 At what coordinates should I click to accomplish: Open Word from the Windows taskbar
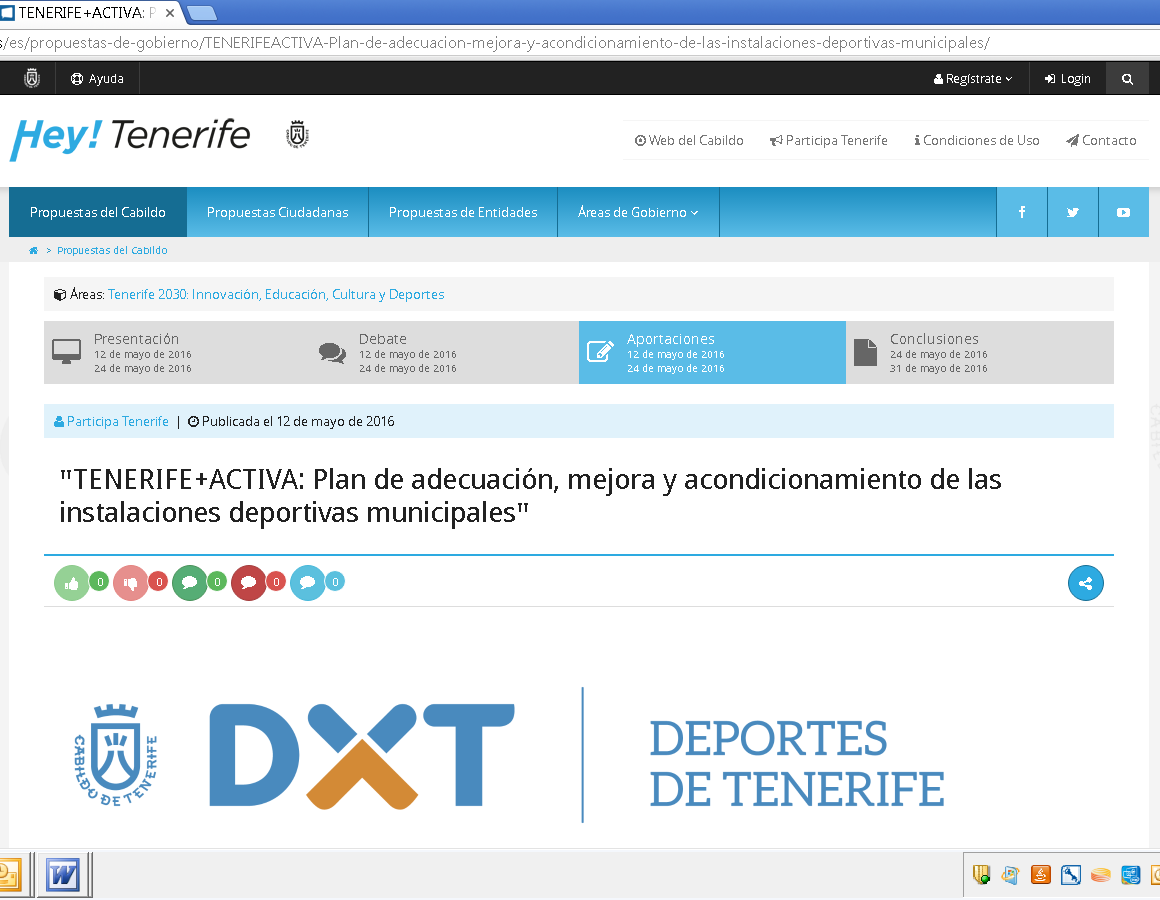(63, 875)
